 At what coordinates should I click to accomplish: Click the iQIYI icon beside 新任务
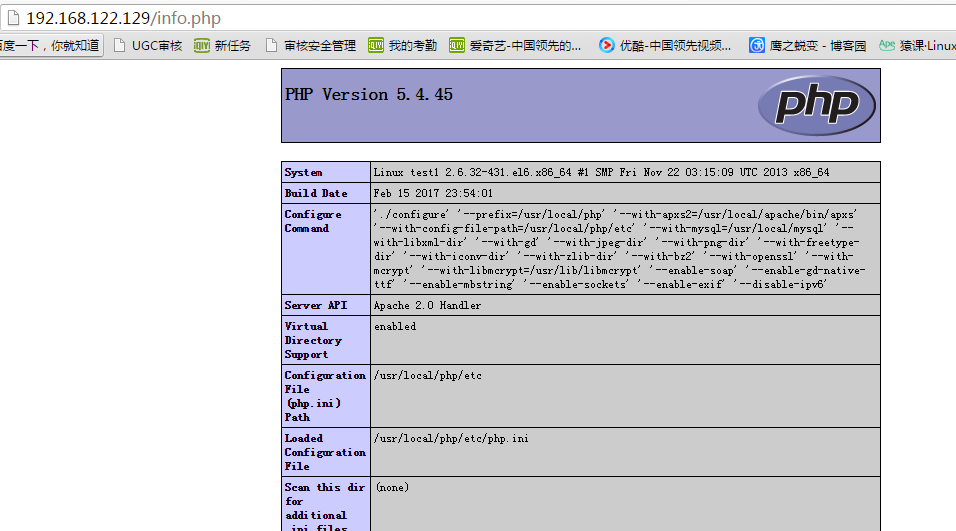click(x=202, y=46)
